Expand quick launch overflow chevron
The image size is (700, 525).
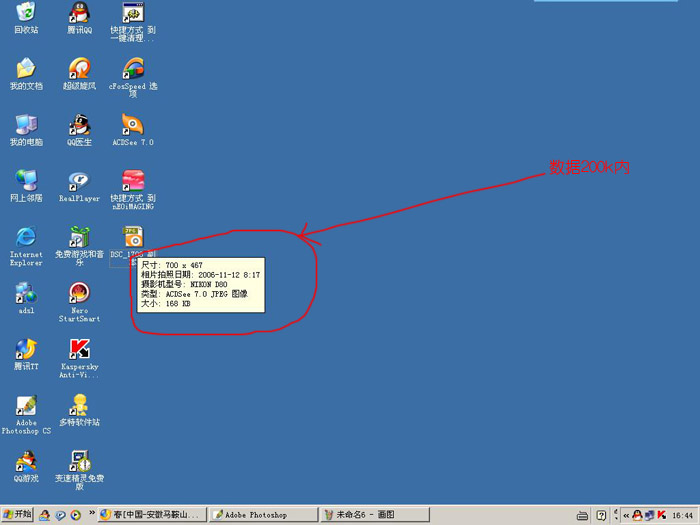point(92,512)
